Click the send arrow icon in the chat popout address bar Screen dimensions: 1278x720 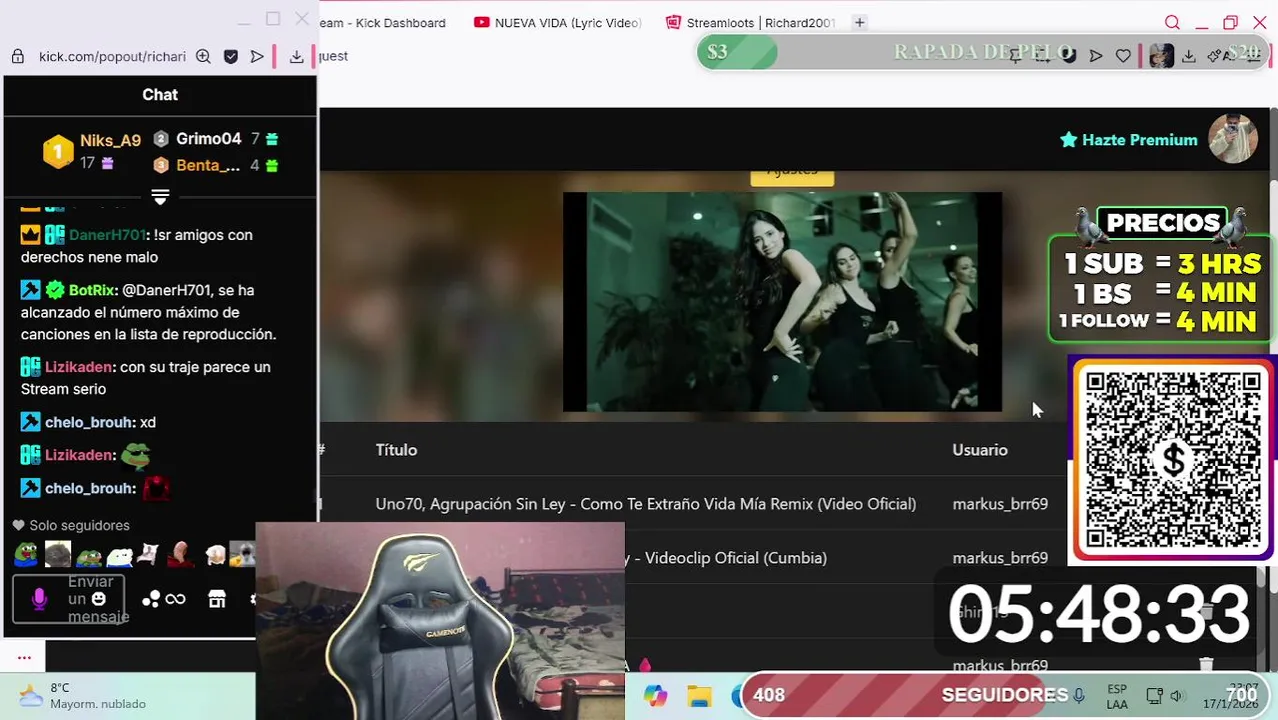[x=257, y=57]
